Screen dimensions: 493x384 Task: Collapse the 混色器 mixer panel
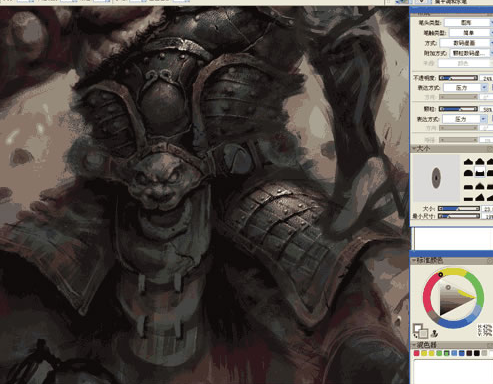[414, 345]
